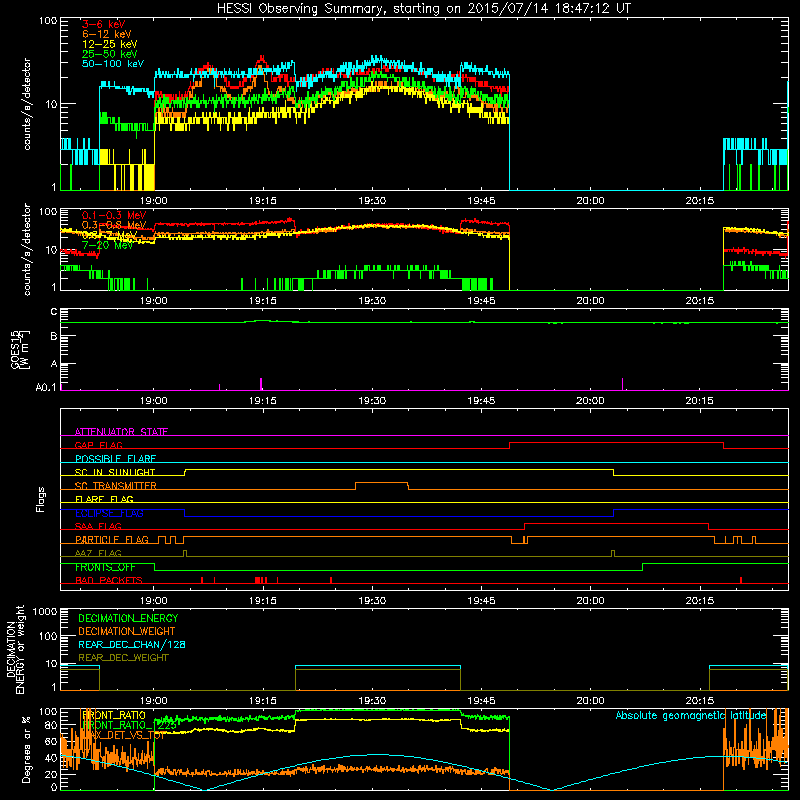Click the cyan decimation step between 19:15 and 19:45
This screenshot has width=800, height=800.
(x=378, y=666)
